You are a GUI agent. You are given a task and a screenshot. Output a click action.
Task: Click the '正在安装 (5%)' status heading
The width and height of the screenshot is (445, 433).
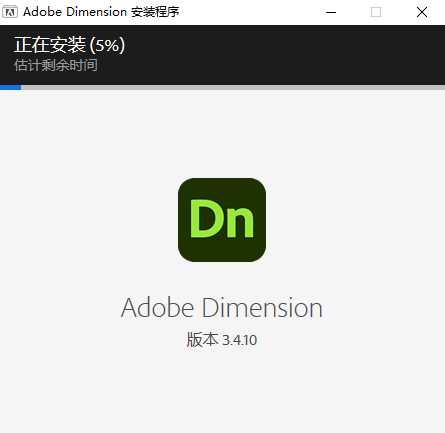(x=69, y=45)
